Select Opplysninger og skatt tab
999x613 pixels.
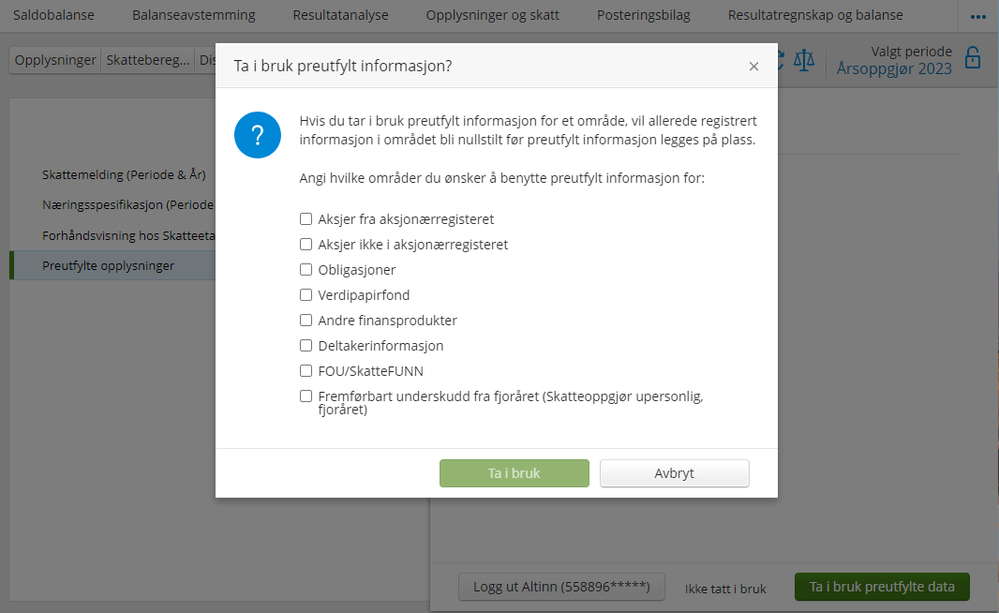click(x=492, y=15)
